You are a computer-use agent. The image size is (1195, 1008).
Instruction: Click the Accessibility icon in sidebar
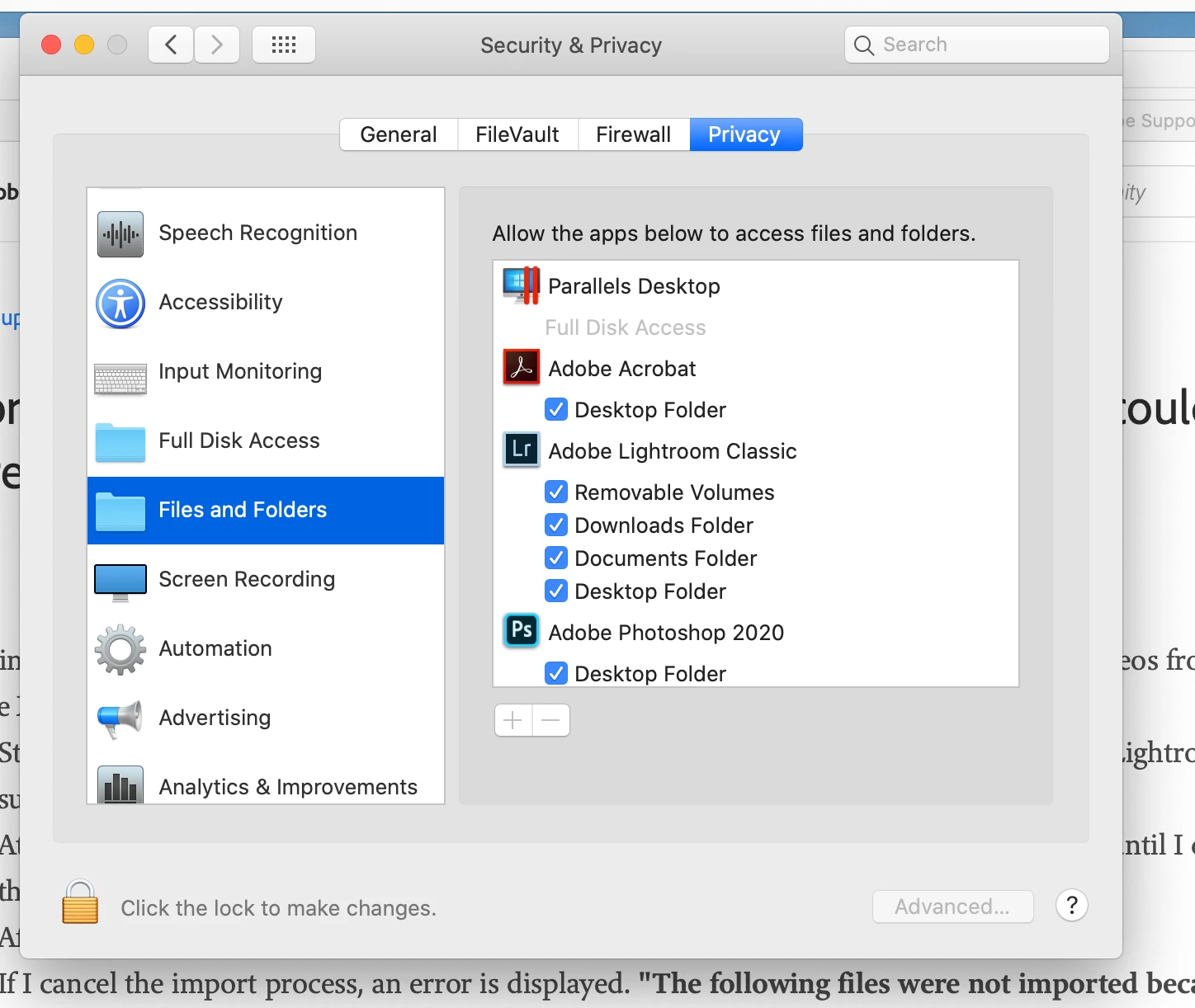pyautogui.click(x=120, y=304)
